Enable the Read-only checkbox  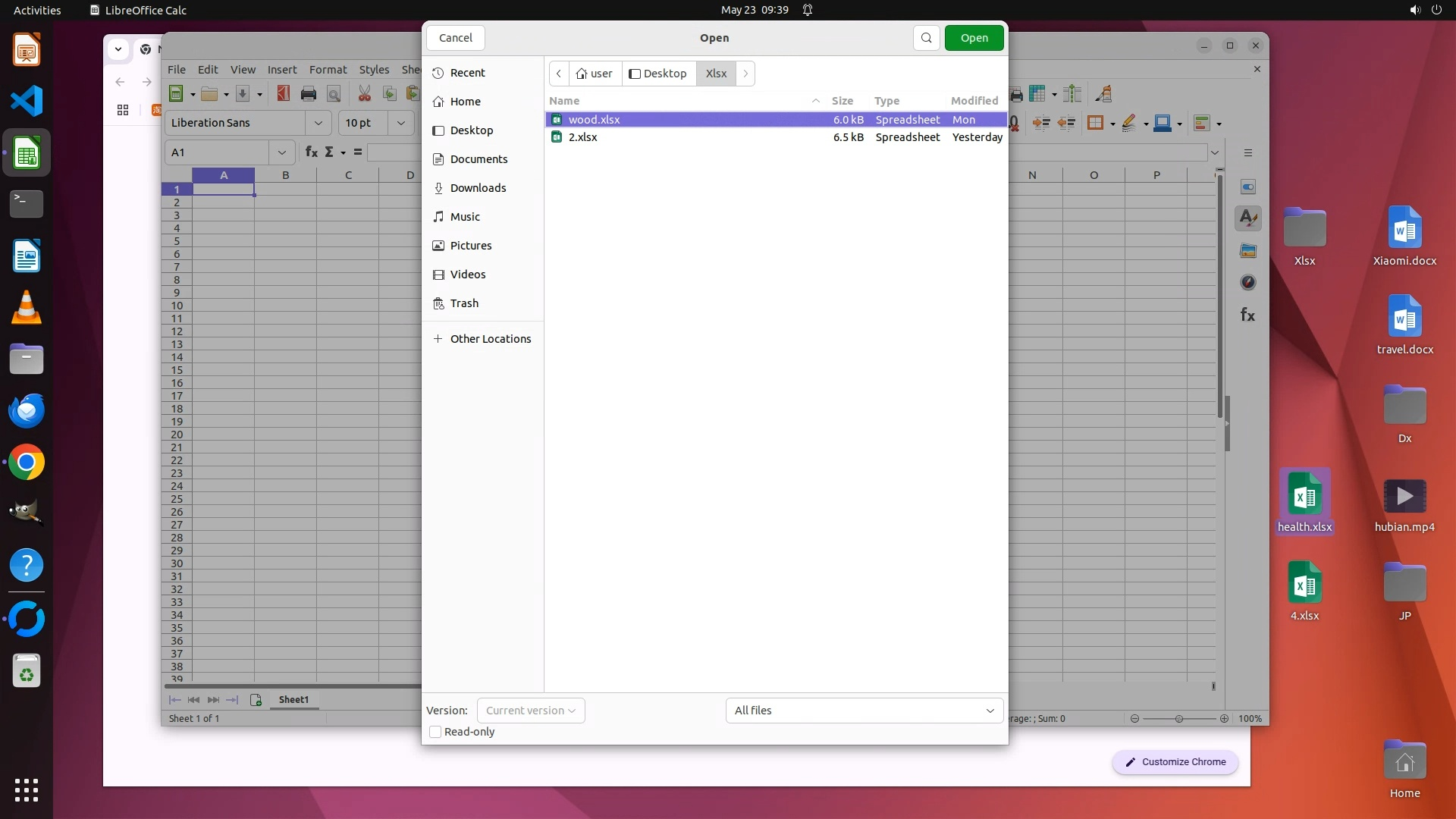(x=435, y=732)
